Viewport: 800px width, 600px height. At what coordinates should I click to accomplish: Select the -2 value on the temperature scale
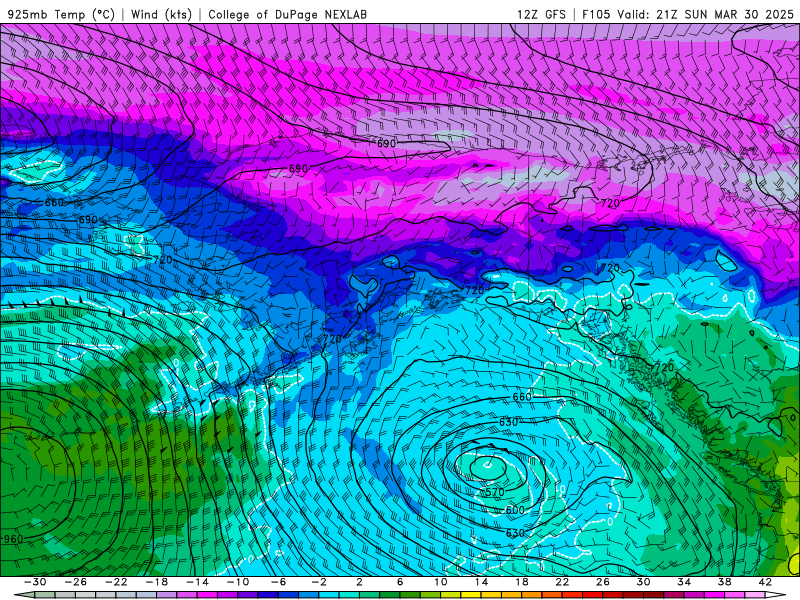pyautogui.click(x=319, y=582)
